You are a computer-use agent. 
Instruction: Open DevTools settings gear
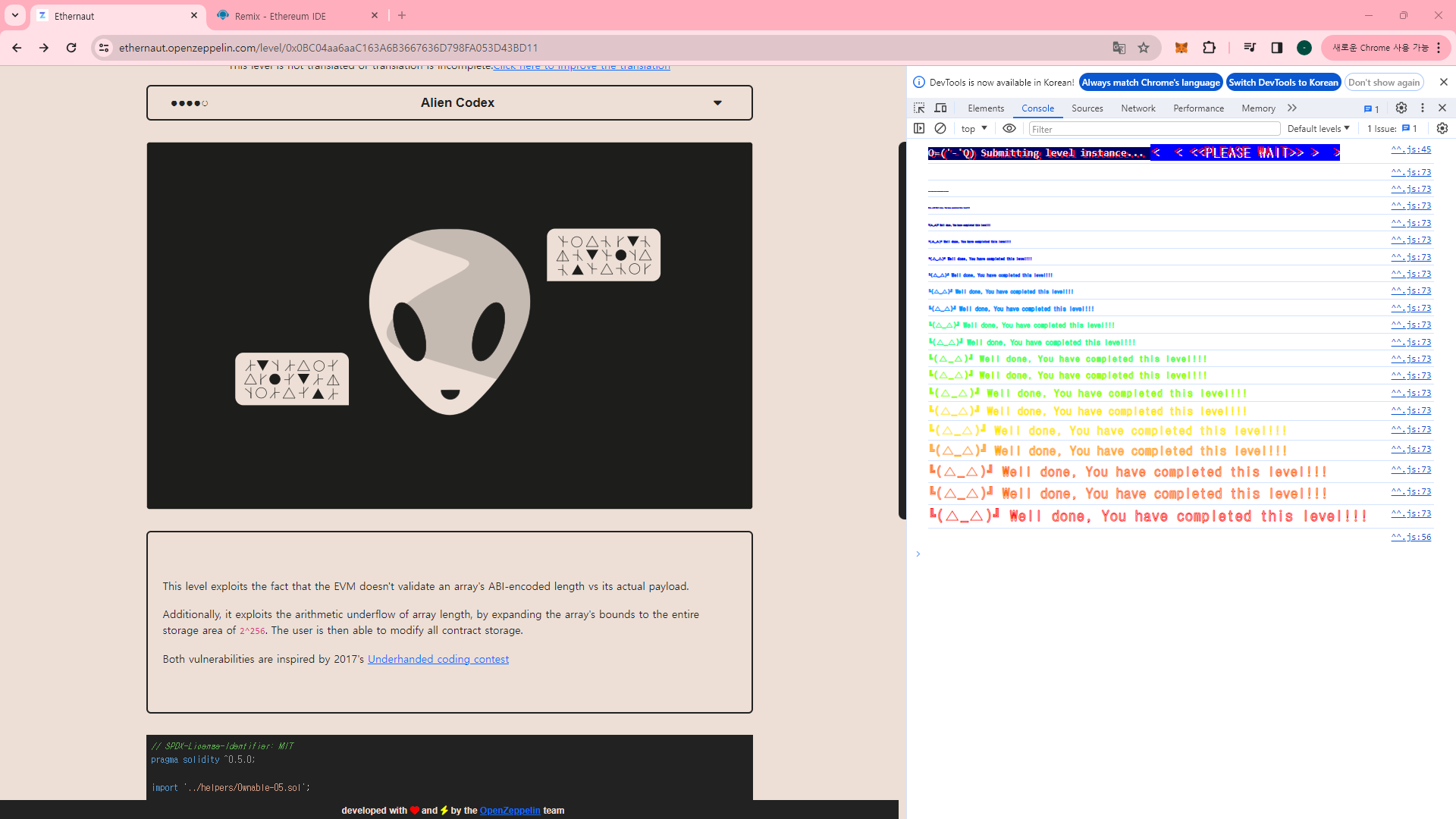click(x=1401, y=108)
